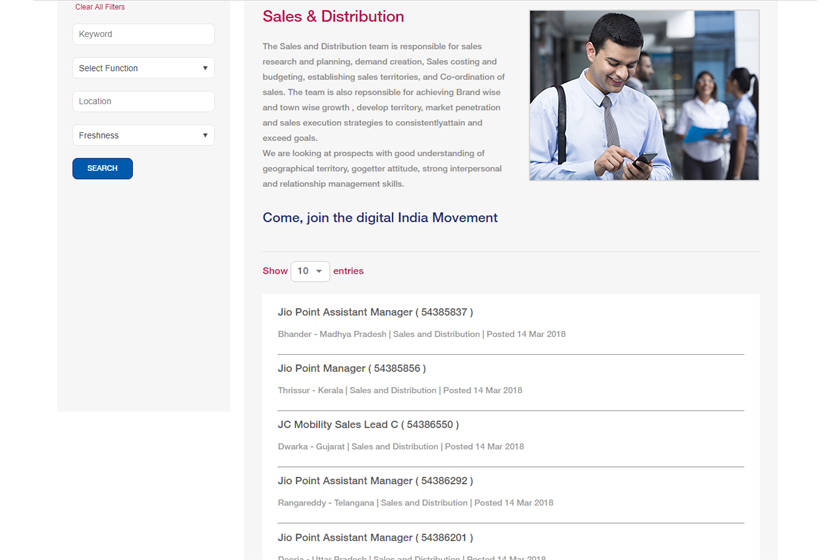Open Jio Point Assistant Manager 54385837 job

click(x=375, y=312)
